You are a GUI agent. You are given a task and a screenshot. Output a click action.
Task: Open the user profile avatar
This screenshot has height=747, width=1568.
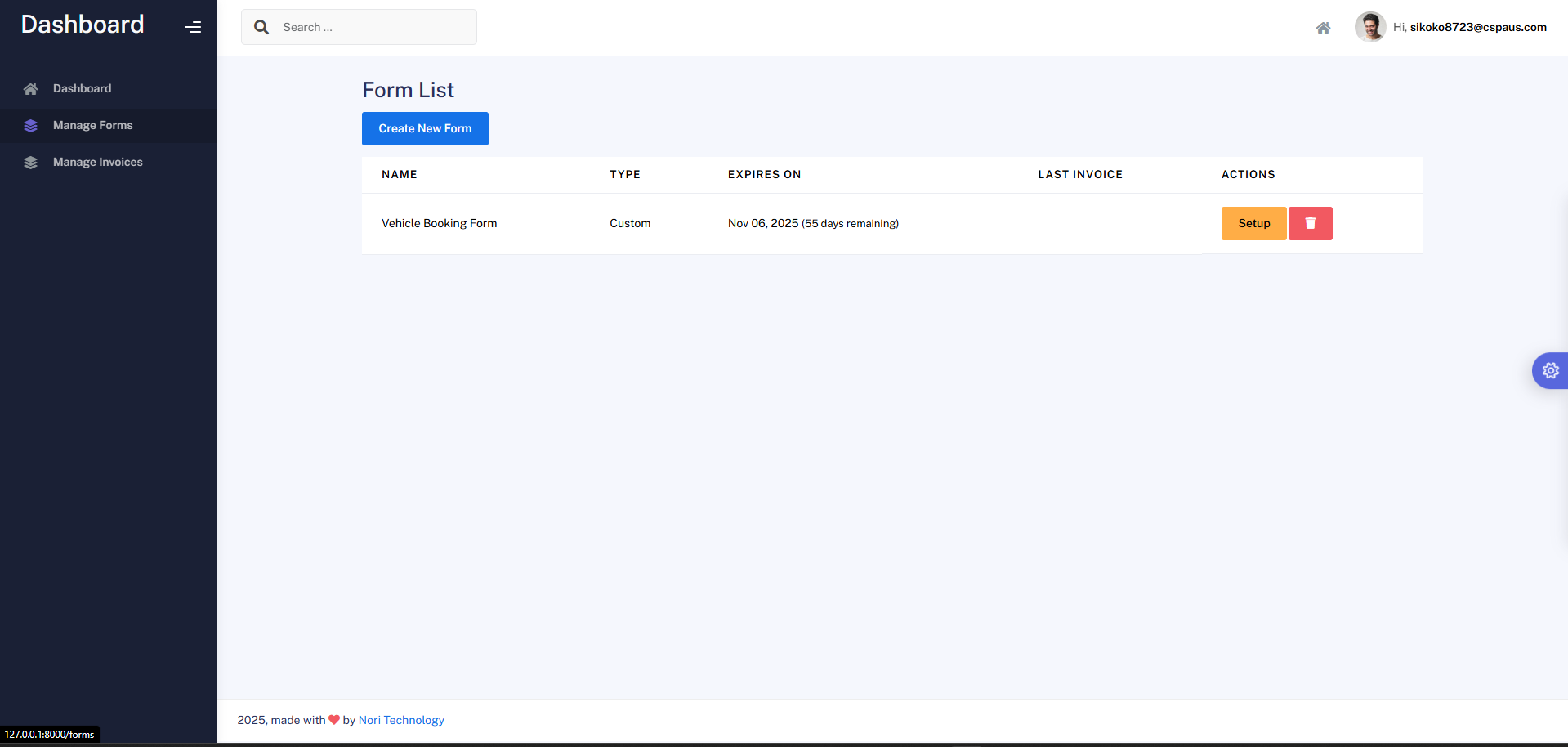1369,27
